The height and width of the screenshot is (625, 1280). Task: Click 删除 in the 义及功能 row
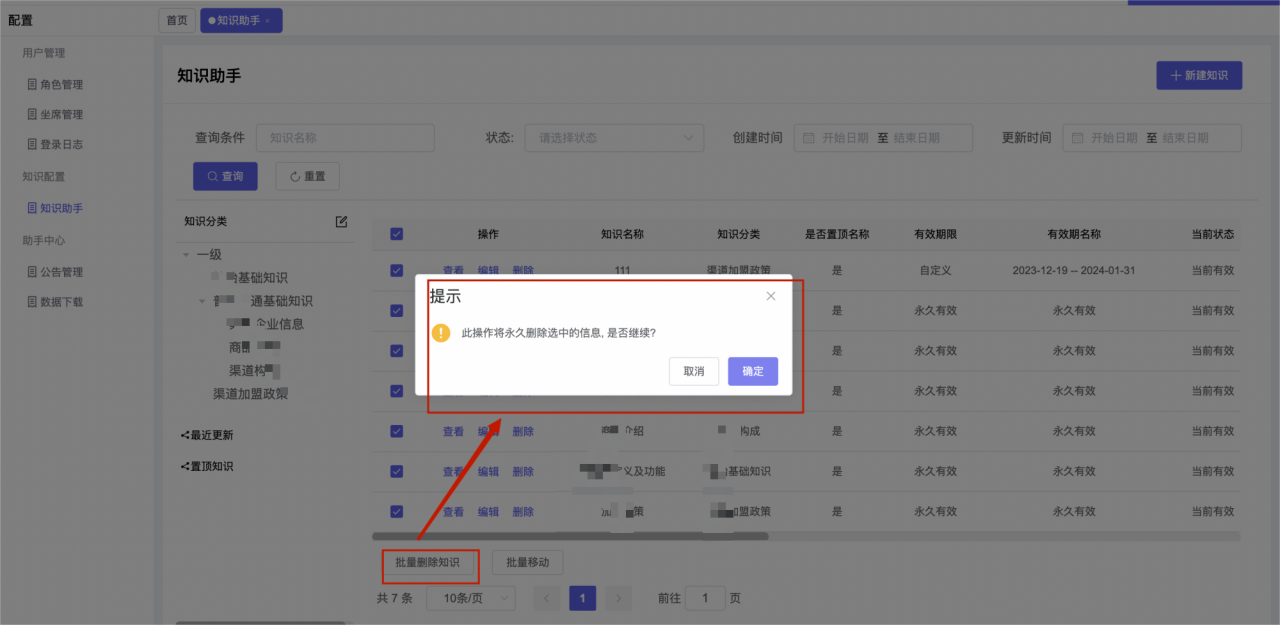tap(523, 471)
